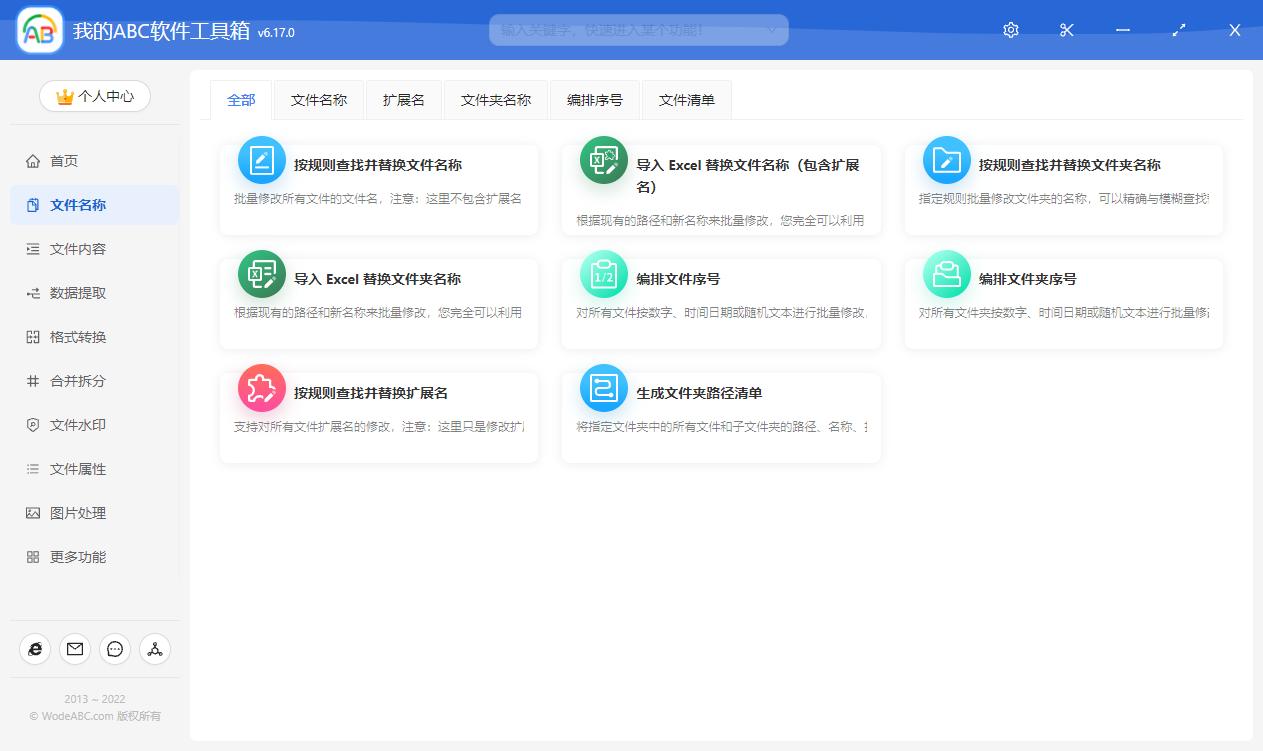Open the settings gear in the title bar
Screen dimensions: 1263x751
click(x=1010, y=30)
